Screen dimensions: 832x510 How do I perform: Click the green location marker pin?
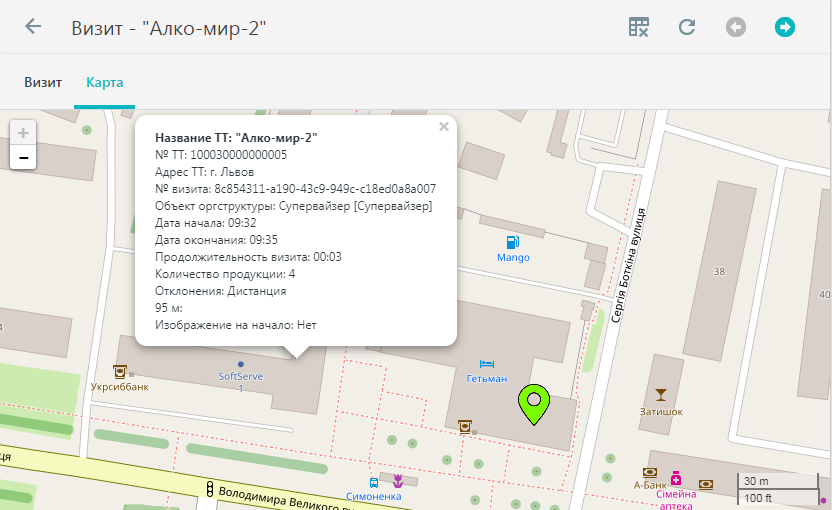(534, 404)
